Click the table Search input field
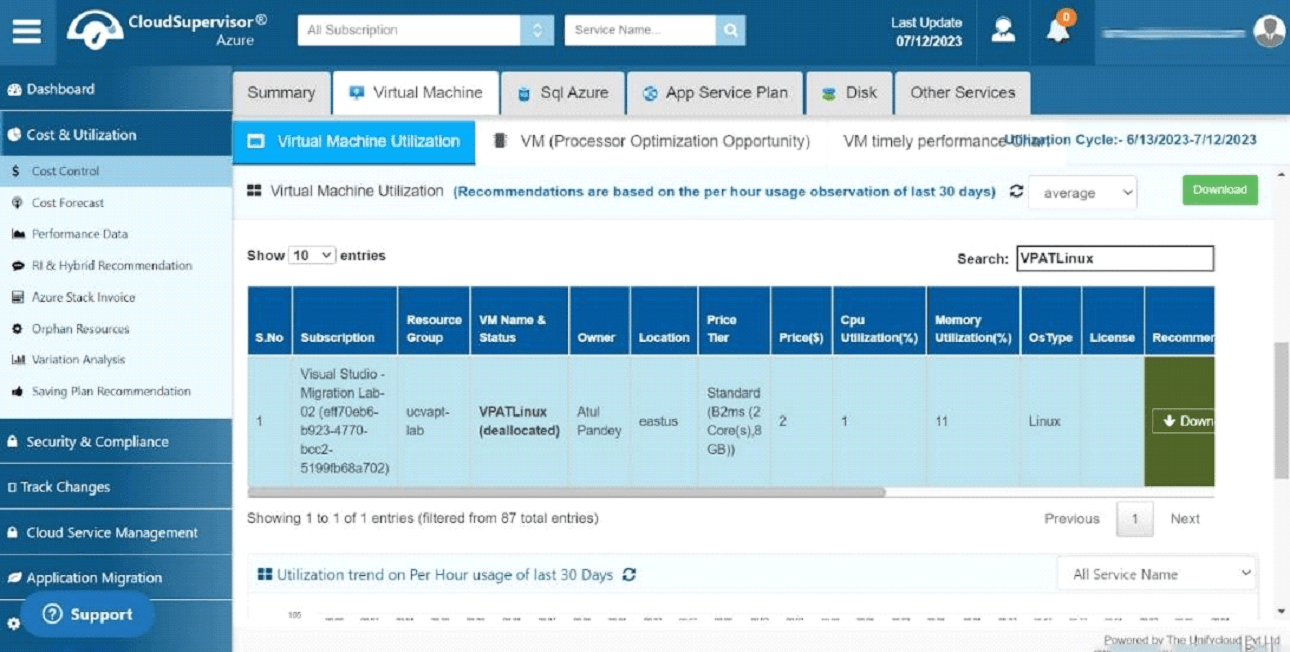This screenshot has width=1290, height=652. pos(1115,258)
